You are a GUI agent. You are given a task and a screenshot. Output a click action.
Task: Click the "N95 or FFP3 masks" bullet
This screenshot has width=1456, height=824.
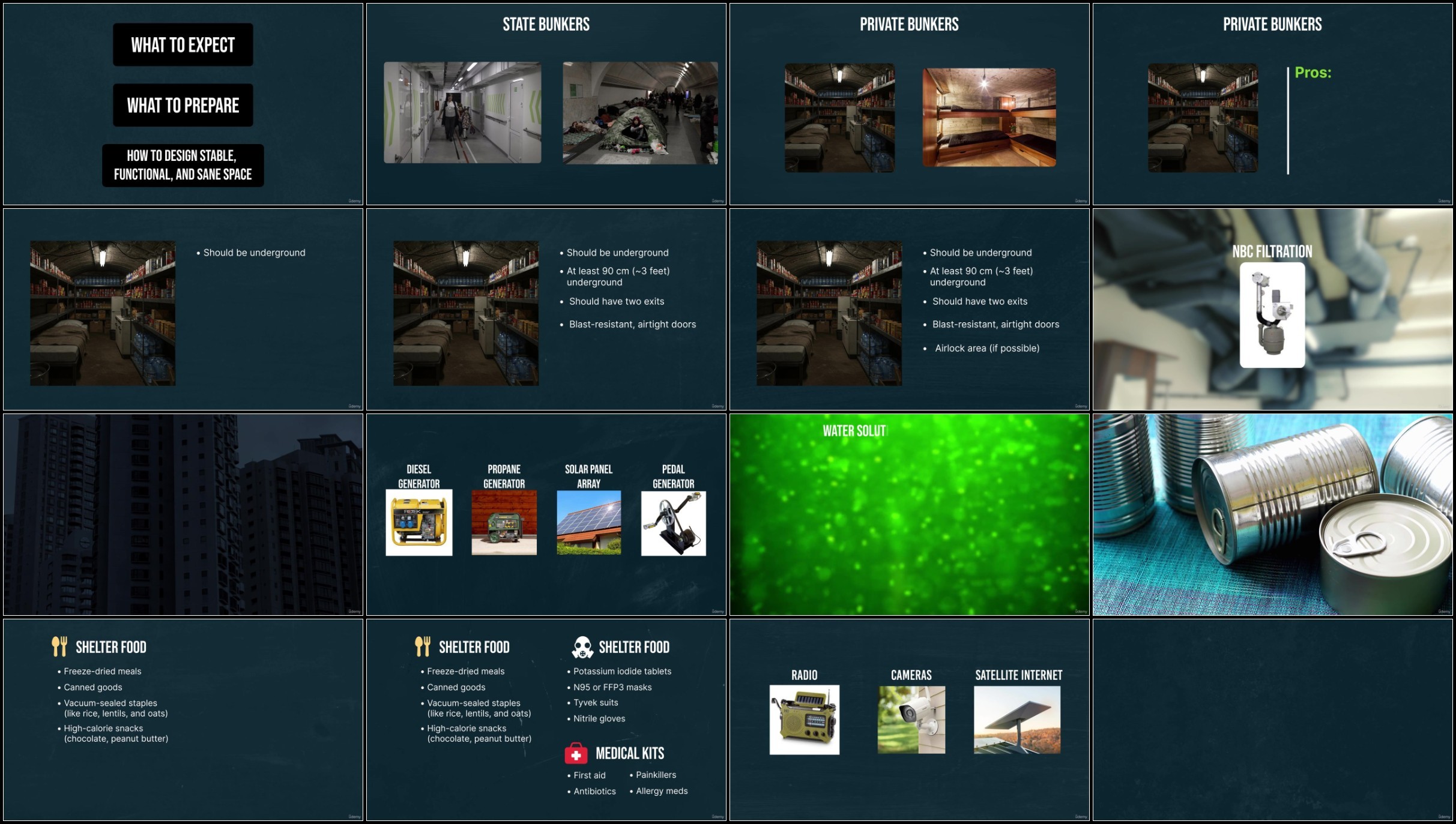tap(612, 687)
